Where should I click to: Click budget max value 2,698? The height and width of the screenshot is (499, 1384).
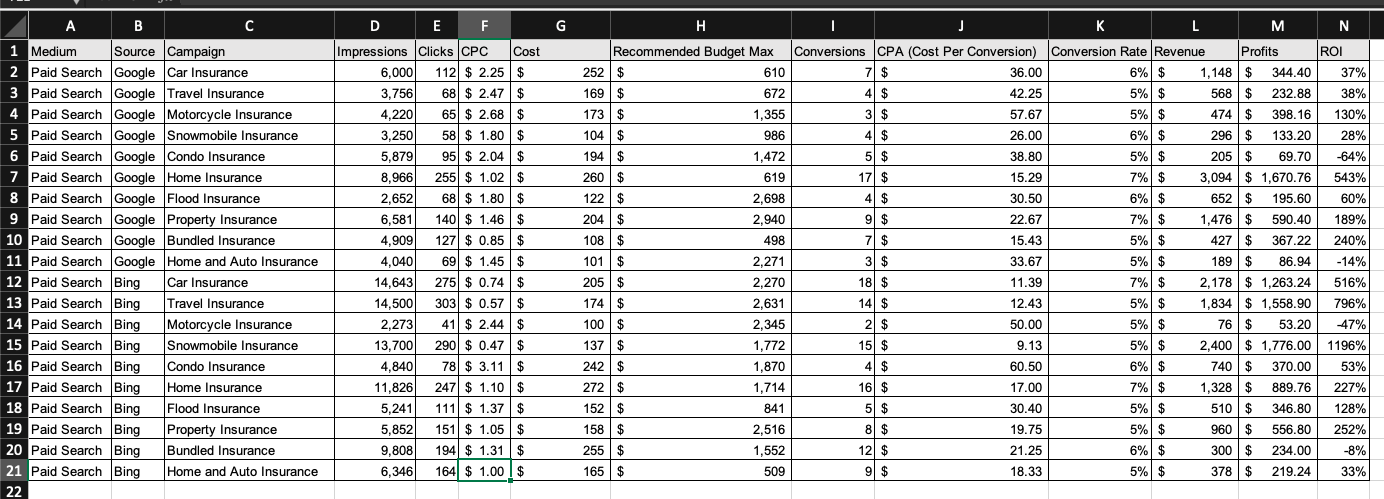click(x=700, y=198)
